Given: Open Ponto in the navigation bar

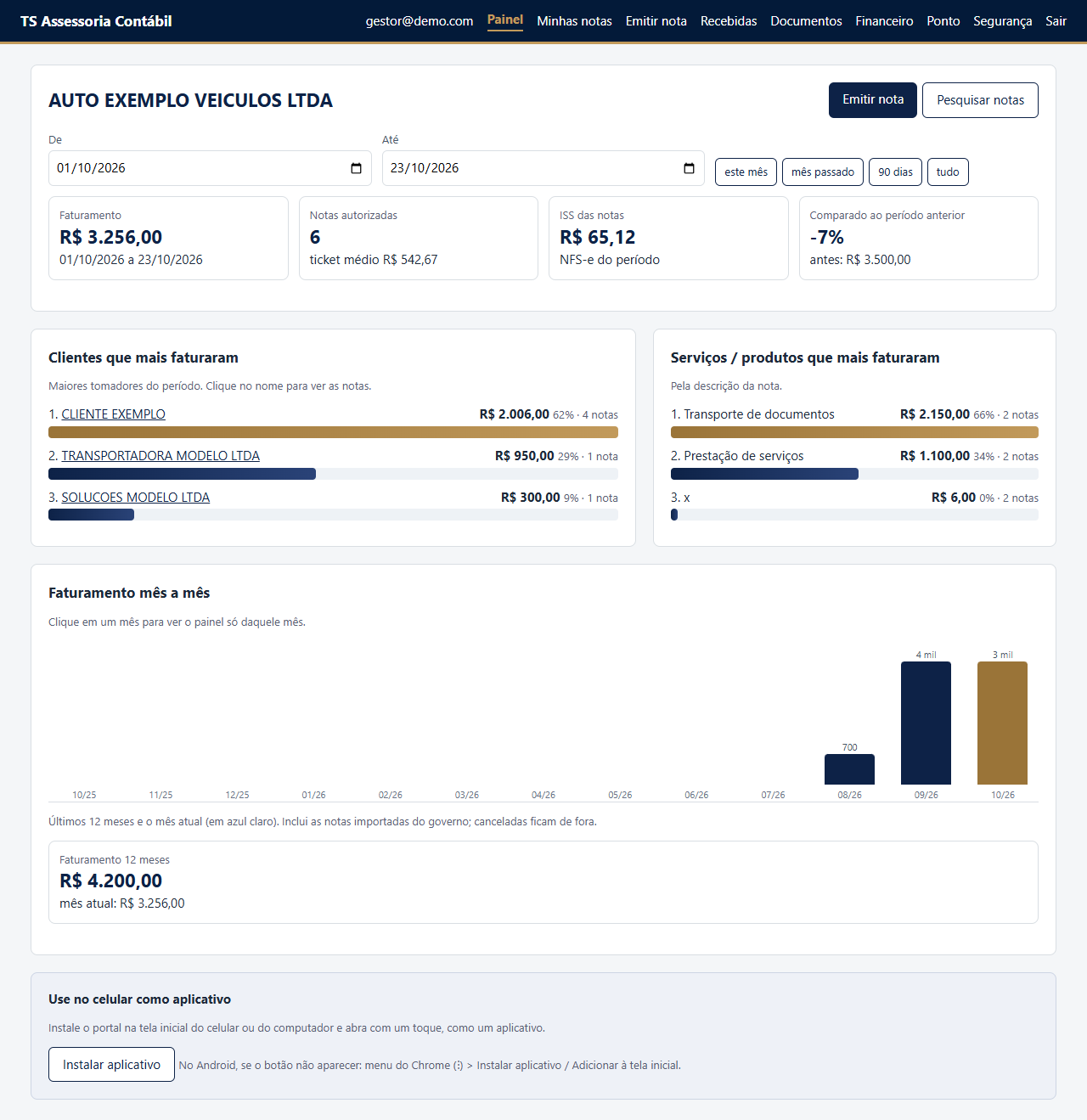Looking at the screenshot, I should (x=943, y=21).
